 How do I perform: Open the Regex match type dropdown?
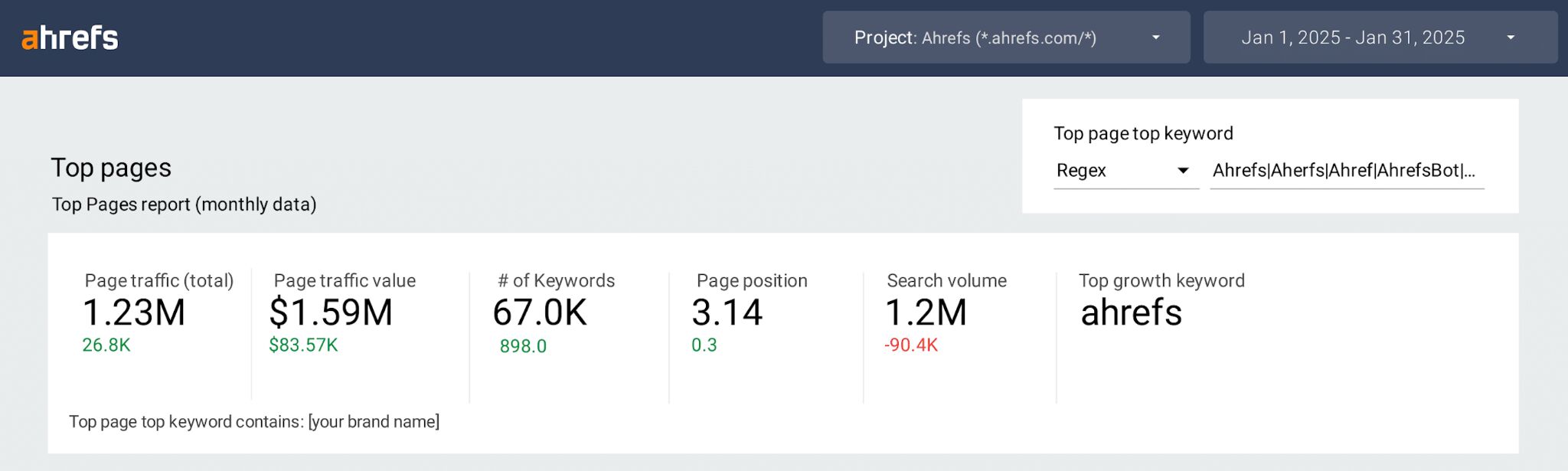1125,171
